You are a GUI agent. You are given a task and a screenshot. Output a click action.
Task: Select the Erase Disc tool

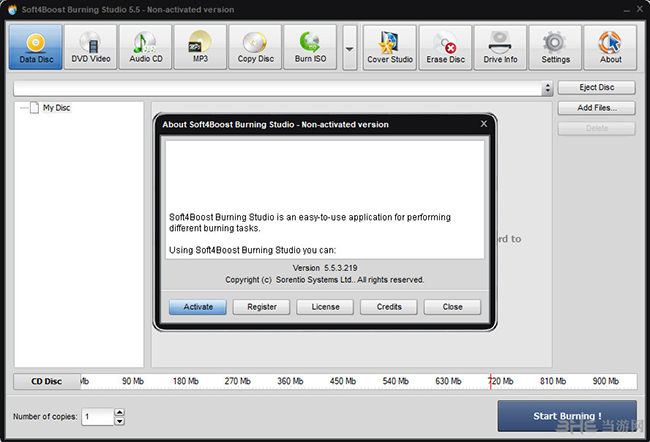(445, 47)
